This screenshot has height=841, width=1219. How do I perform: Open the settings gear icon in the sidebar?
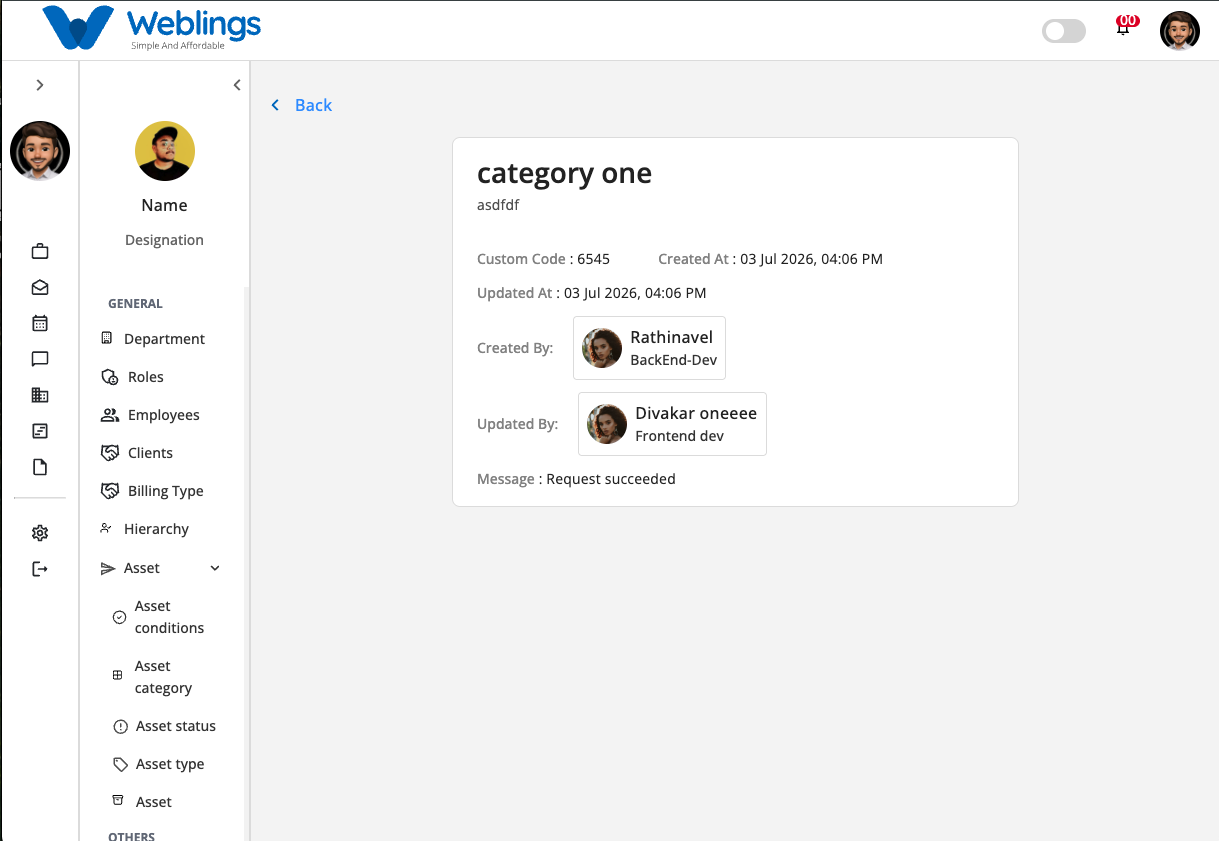(40, 533)
